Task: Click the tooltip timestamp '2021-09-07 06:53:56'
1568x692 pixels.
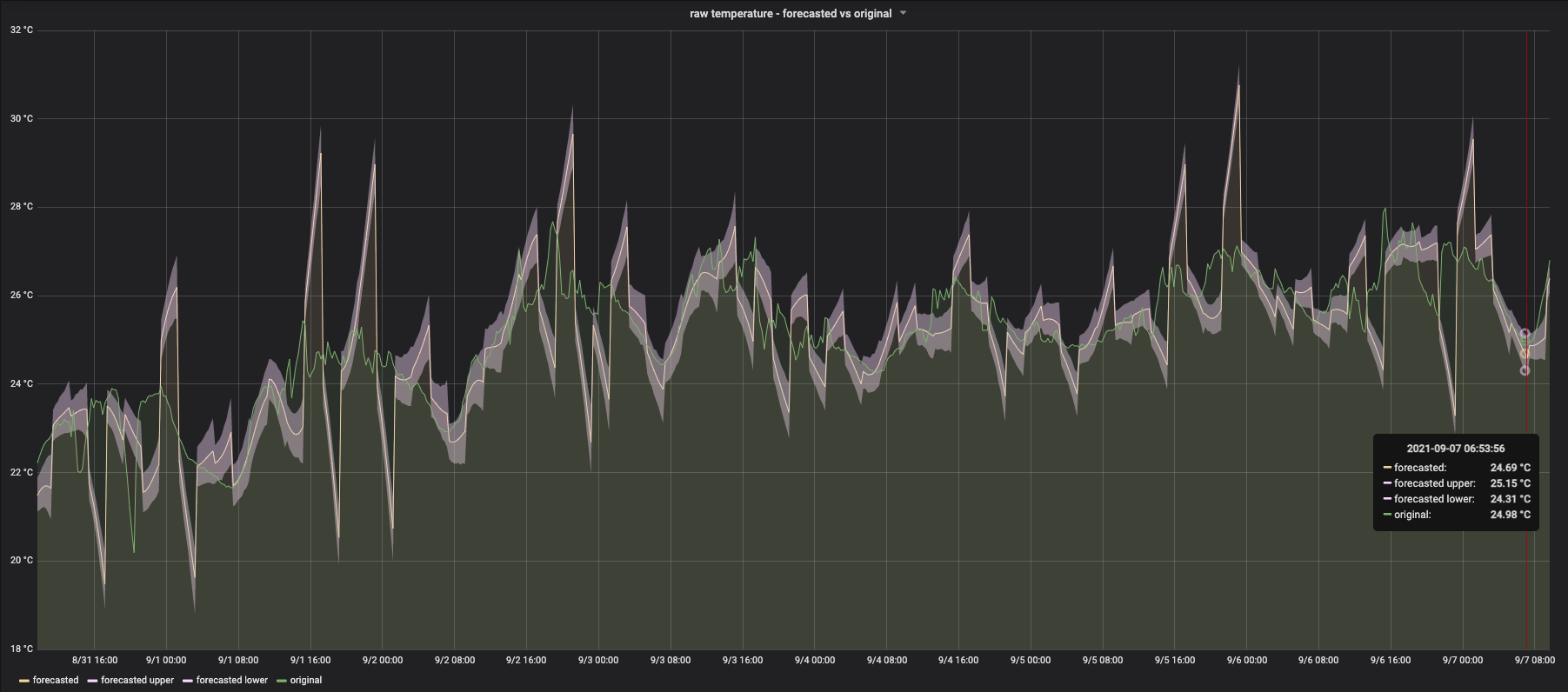Action: (1456, 449)
